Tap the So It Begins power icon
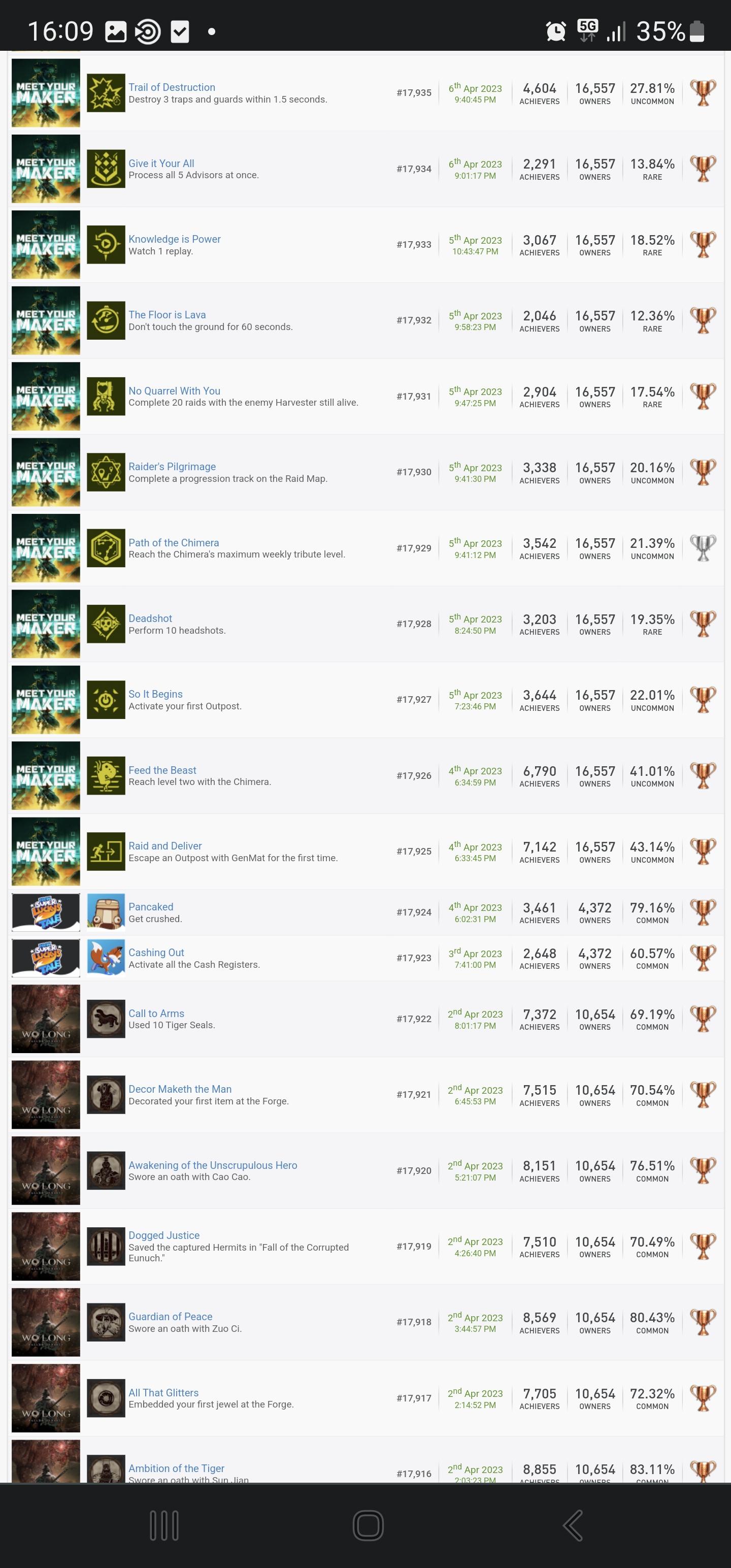The image size is (731, 1568). point(106,700)
